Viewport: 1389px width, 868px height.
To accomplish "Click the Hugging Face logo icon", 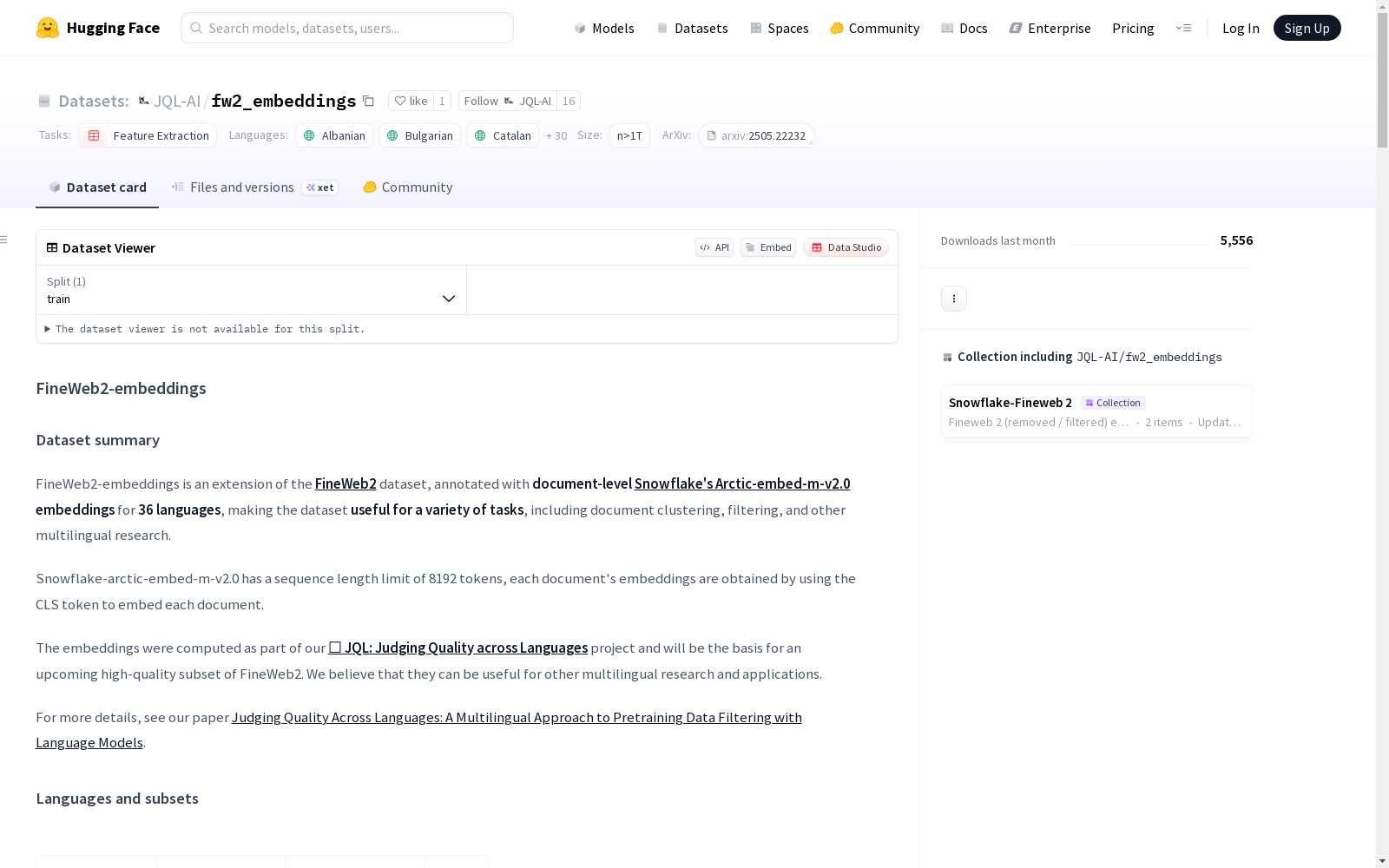I will point(48,28).
